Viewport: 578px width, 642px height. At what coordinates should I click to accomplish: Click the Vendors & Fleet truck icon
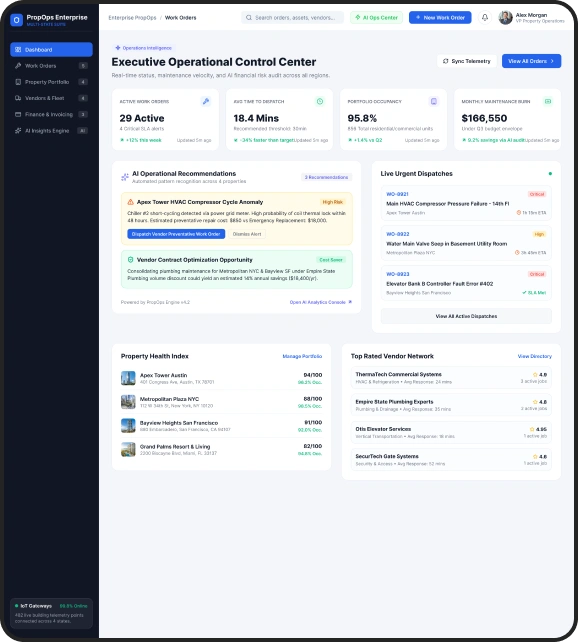pyautogui.click(x=18, y=98)
